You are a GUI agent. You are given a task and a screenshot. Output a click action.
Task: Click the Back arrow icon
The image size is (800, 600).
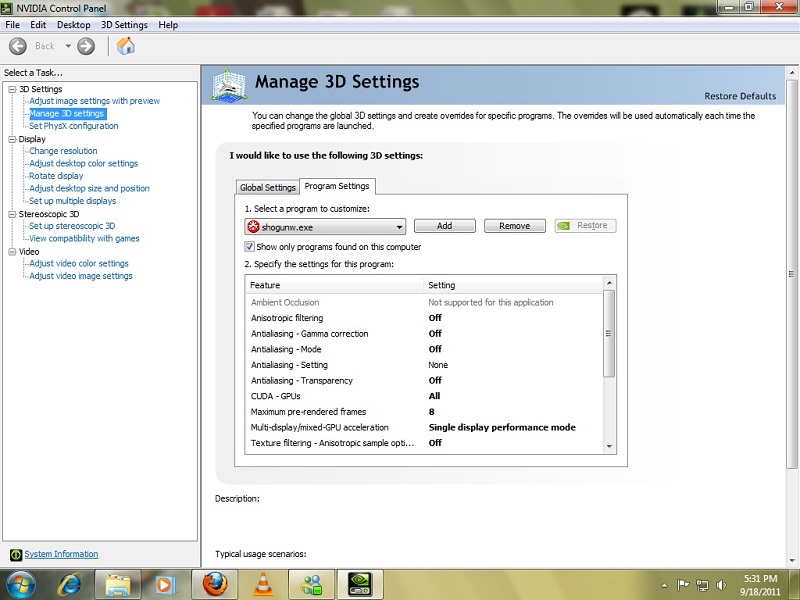18,46
